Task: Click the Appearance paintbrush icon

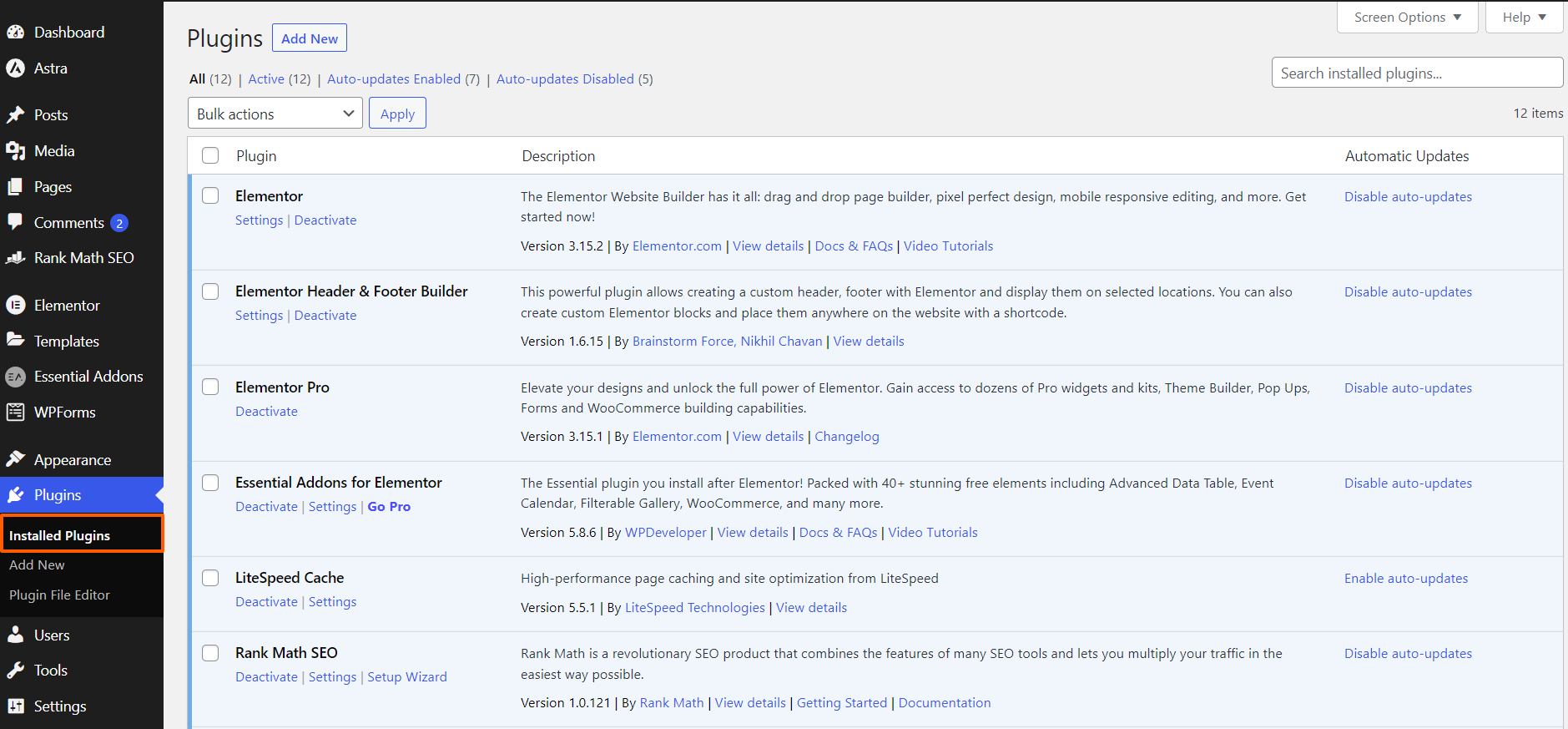Action: 16,459
